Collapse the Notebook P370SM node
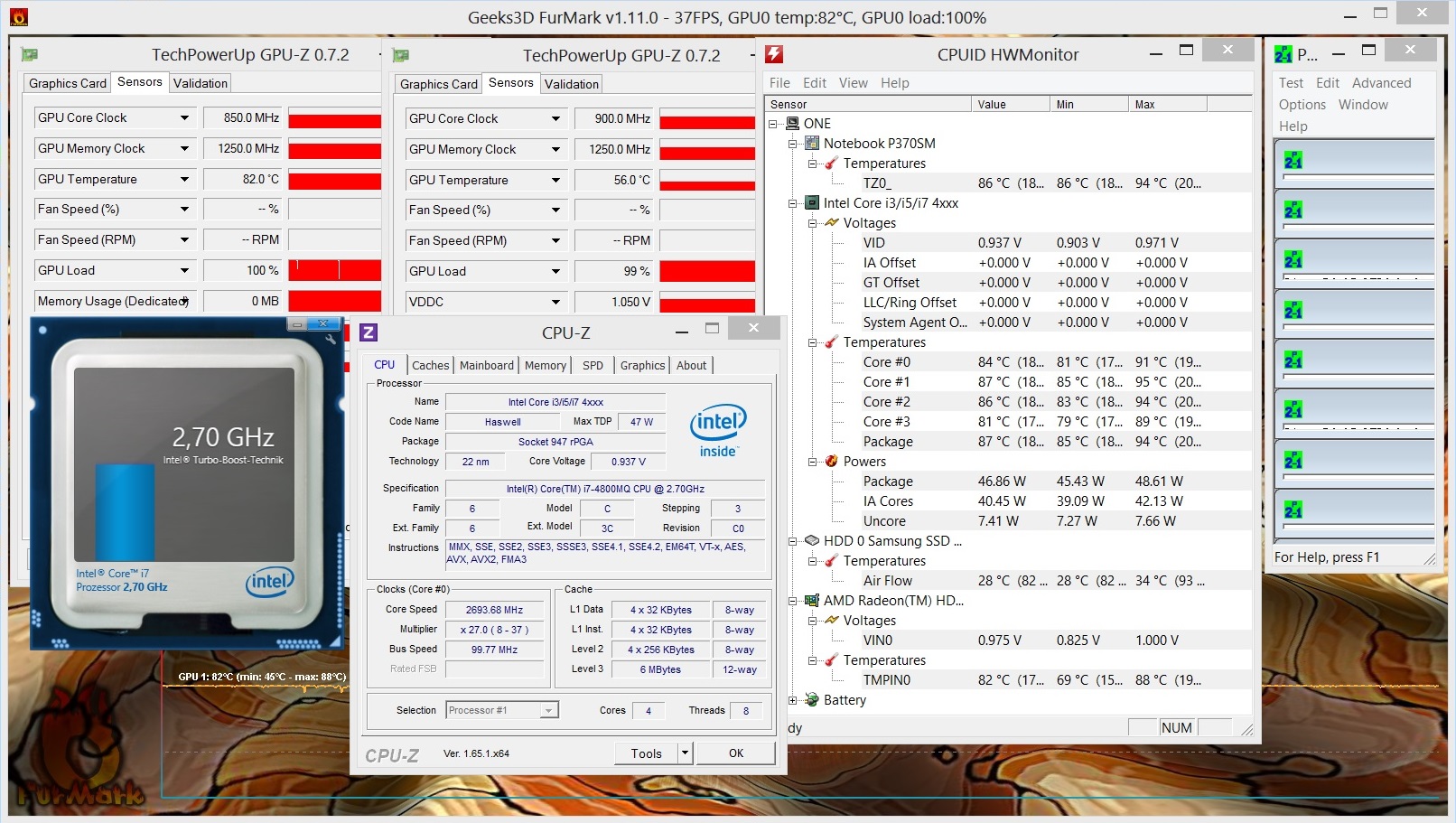Viewport: 1456px width, 823px height. 793,144
